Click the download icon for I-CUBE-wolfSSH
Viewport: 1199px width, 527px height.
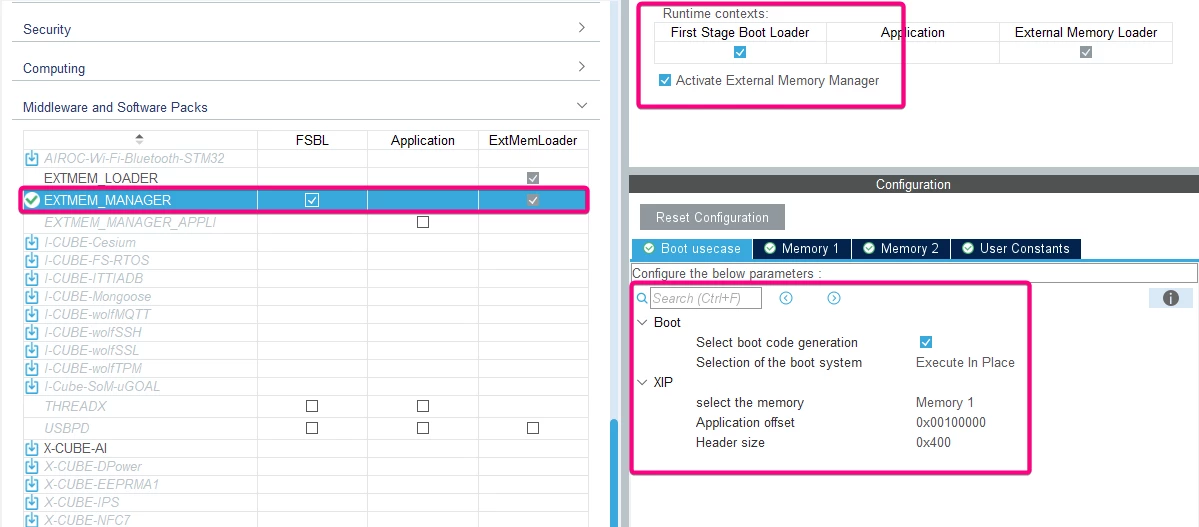[x=32, y=332]
